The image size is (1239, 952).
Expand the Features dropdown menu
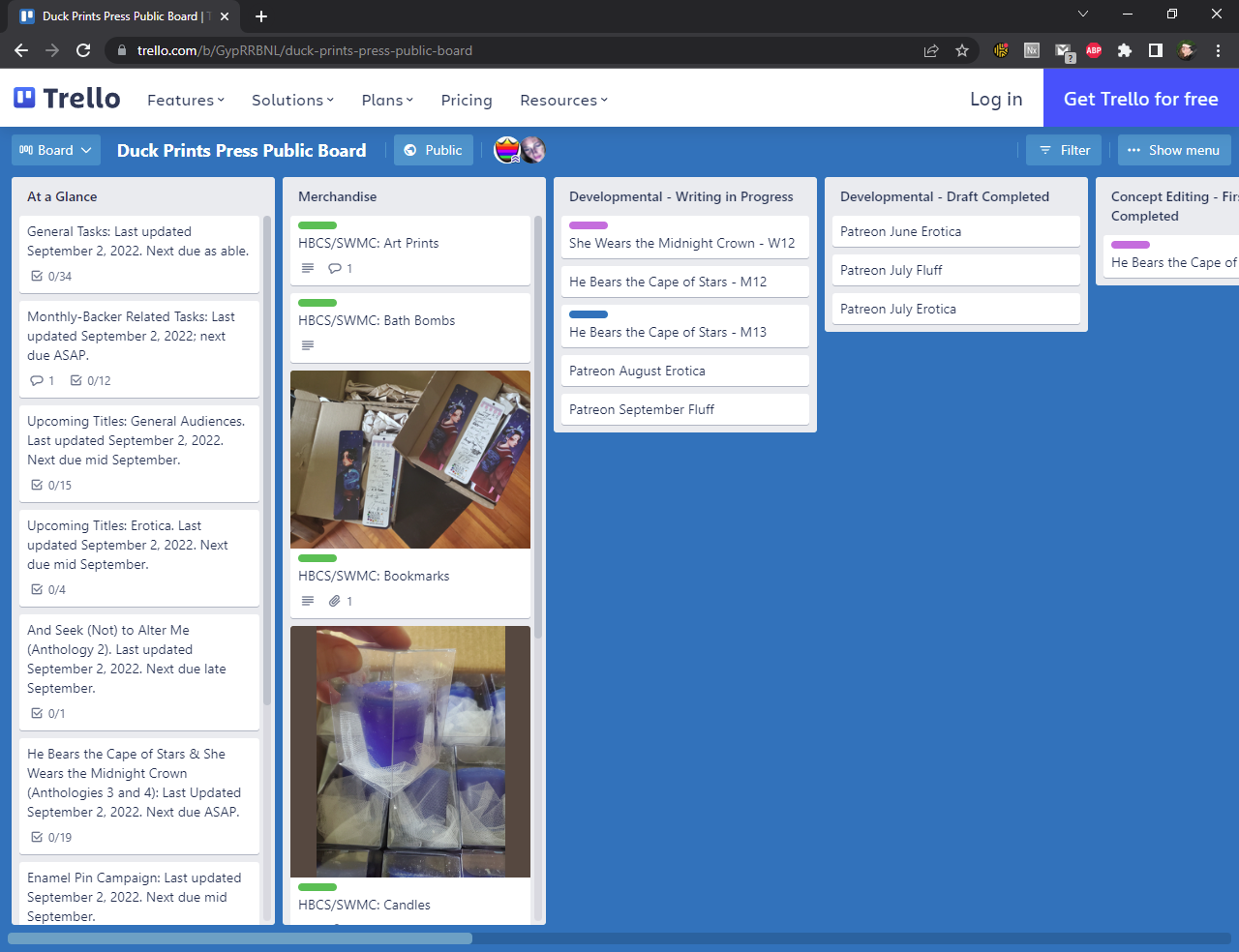(x=186, y=100)
